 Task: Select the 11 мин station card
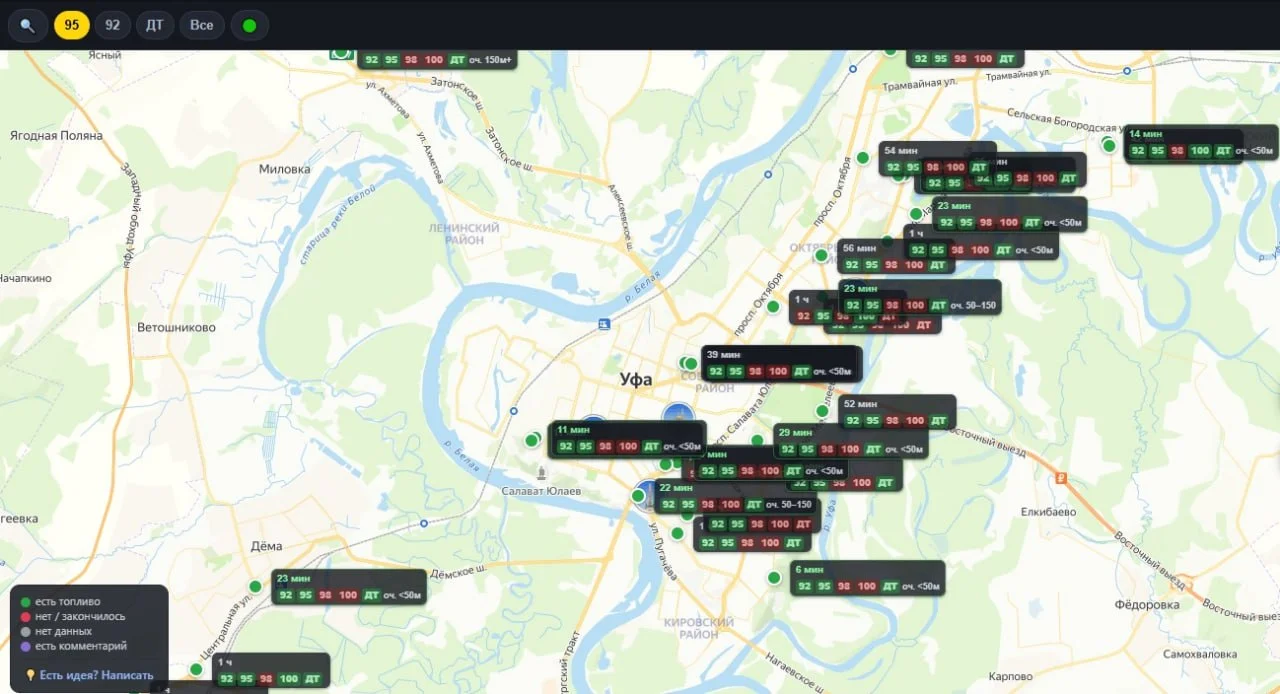(628, 439)
